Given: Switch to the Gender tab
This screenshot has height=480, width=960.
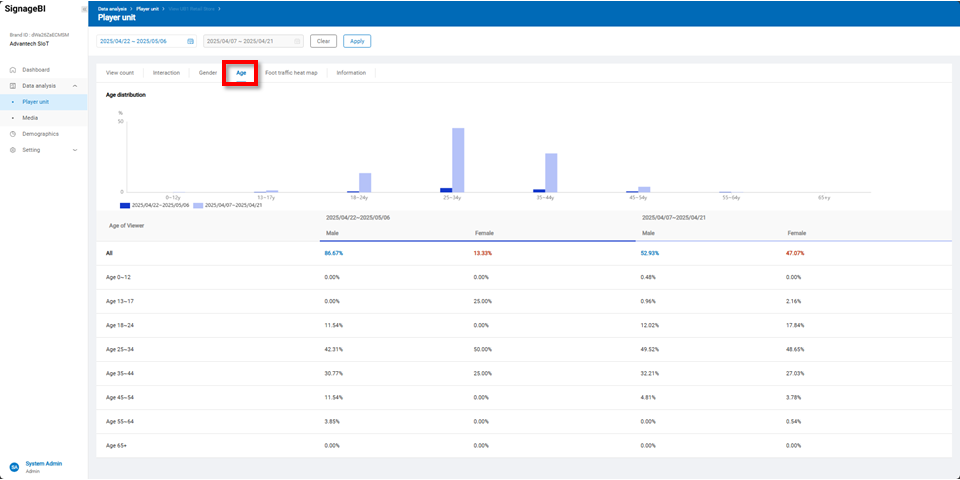Looking at the screenshot, I should point(208,73).
